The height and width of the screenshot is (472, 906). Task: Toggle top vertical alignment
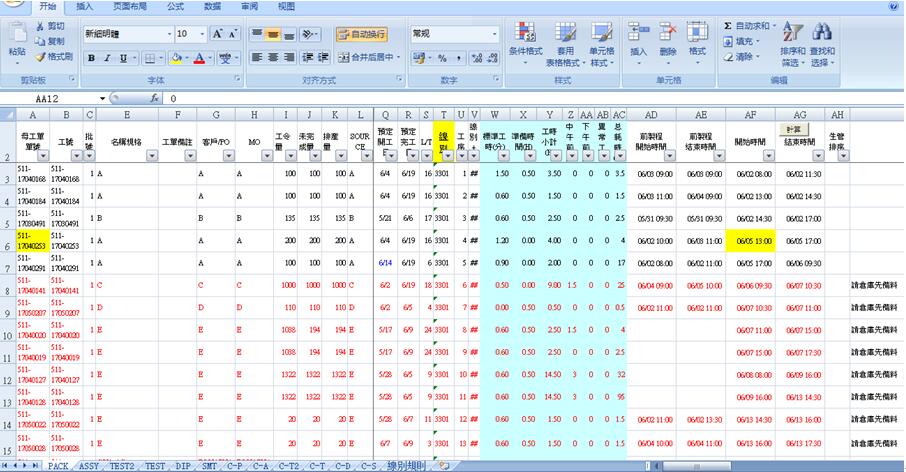[x=257, y=34]
